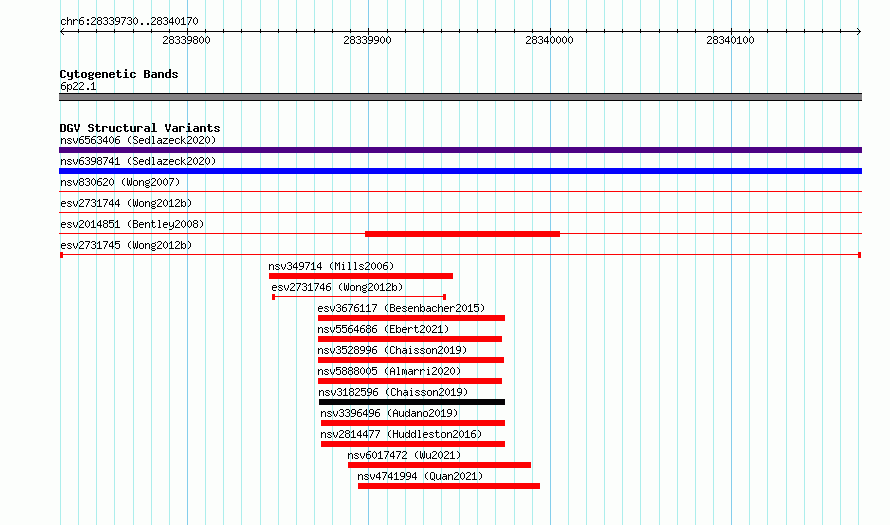Click the gray 6p22.1 cytogenetic band bar
The image size is (890, 525).
pyautogui.click(x=460, y=97)
